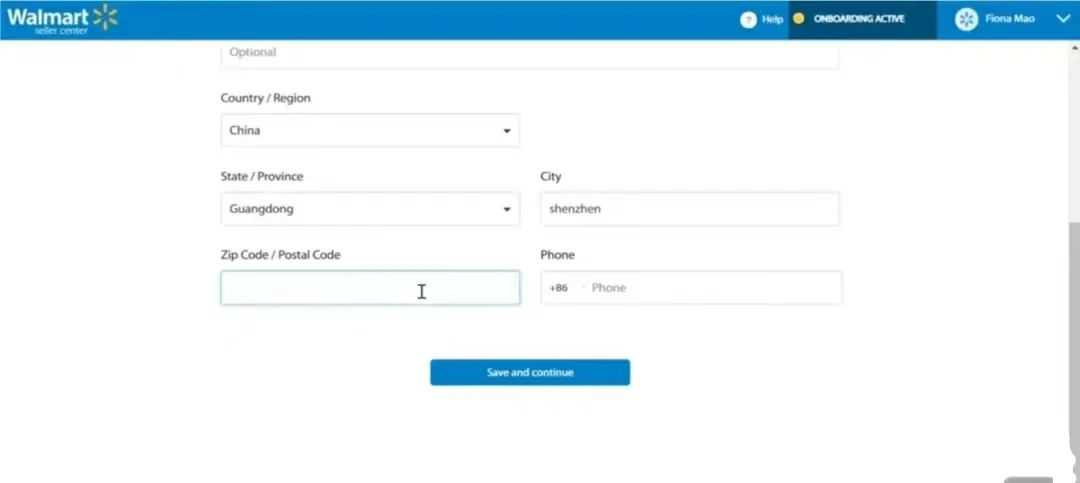
Task: Expand the account menu chevron
Action: coord(1062,18)
